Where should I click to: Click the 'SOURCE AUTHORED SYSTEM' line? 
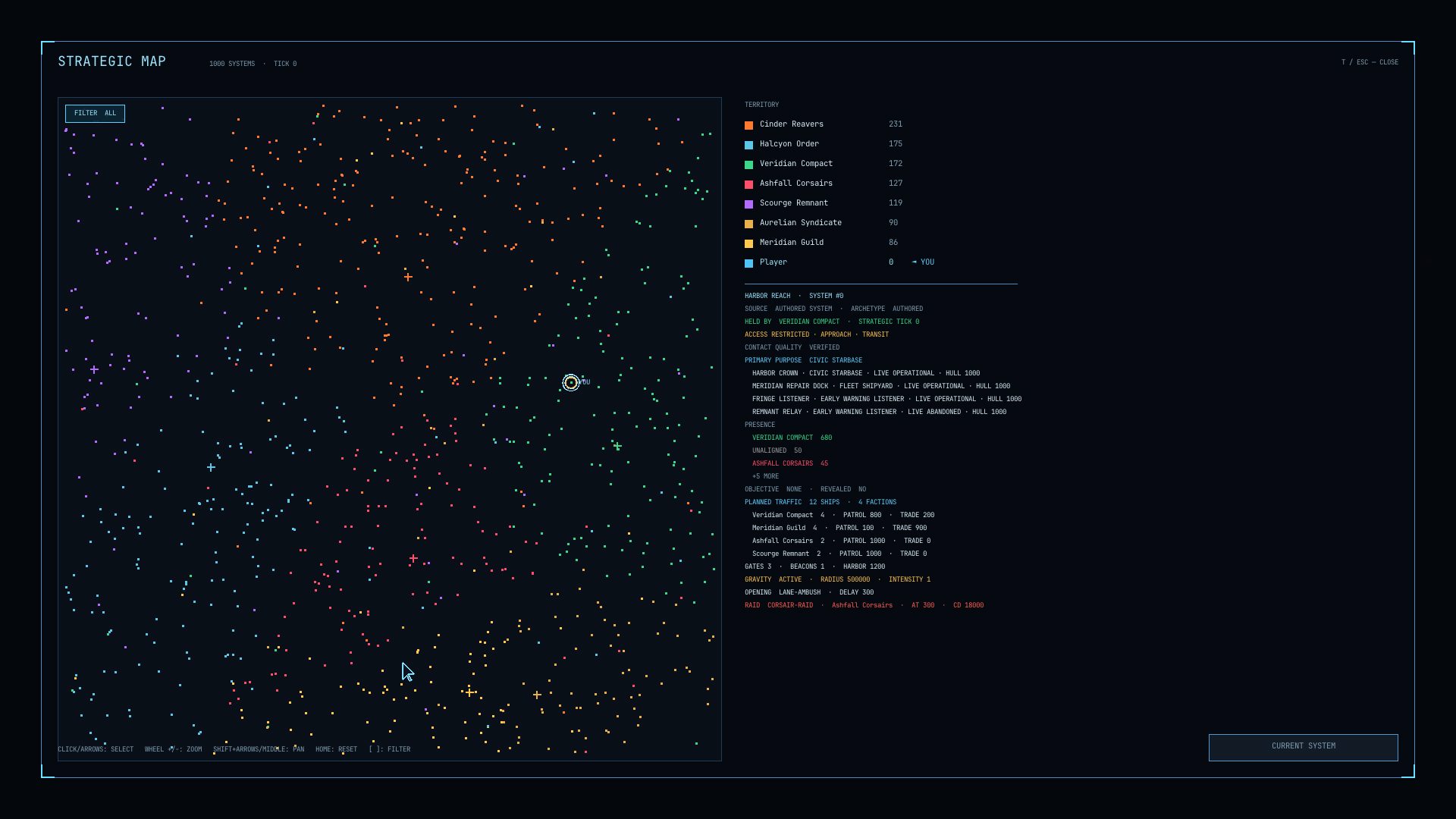(833, 309)
